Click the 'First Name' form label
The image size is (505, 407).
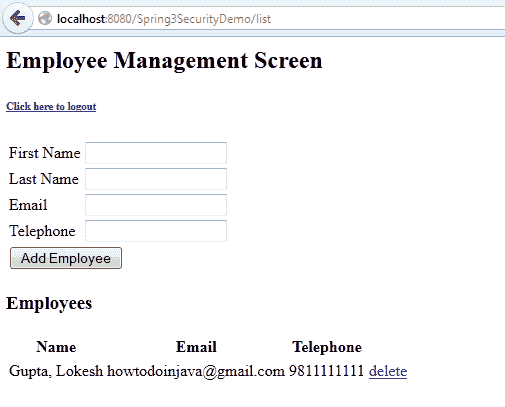[45, 153]
